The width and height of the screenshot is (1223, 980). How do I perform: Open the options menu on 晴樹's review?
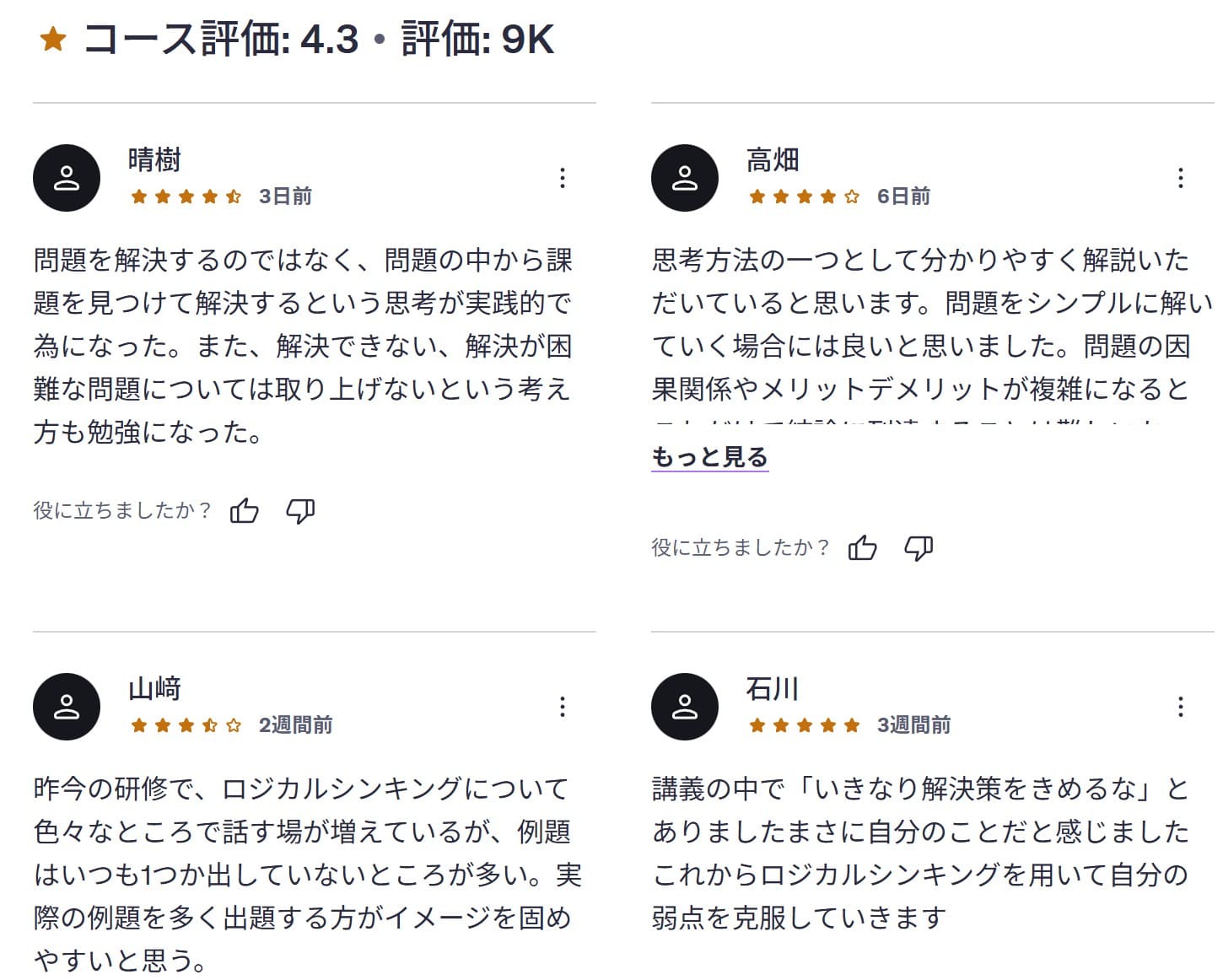(x=563, y=178)
